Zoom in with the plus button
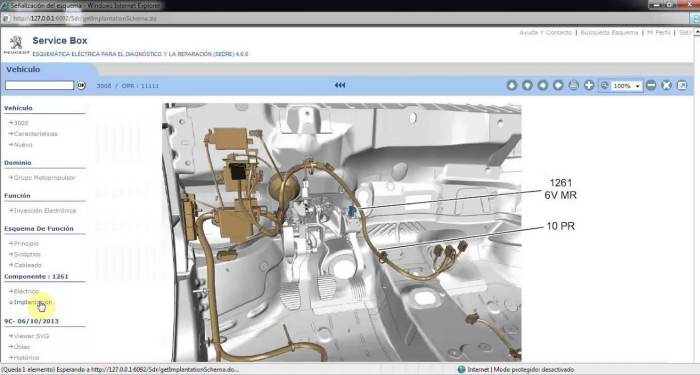 click(589, 85)
